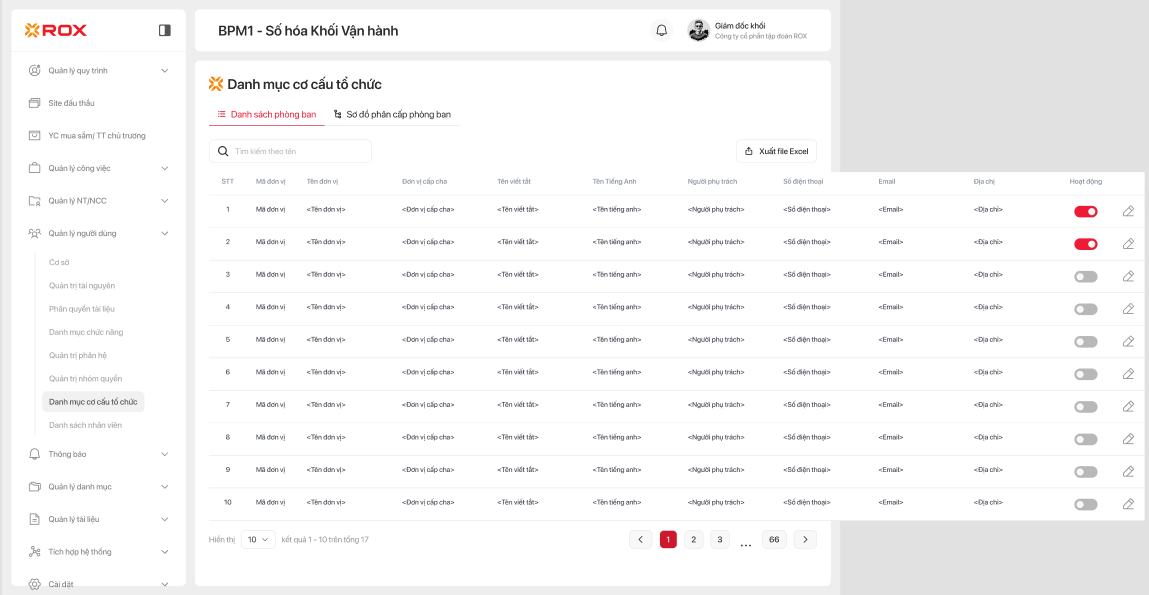The height and width of the screenshot is (595, 1149).
Task: Open Danh sách nhân viên in sidebar
Action: click(x=85, y=425)
